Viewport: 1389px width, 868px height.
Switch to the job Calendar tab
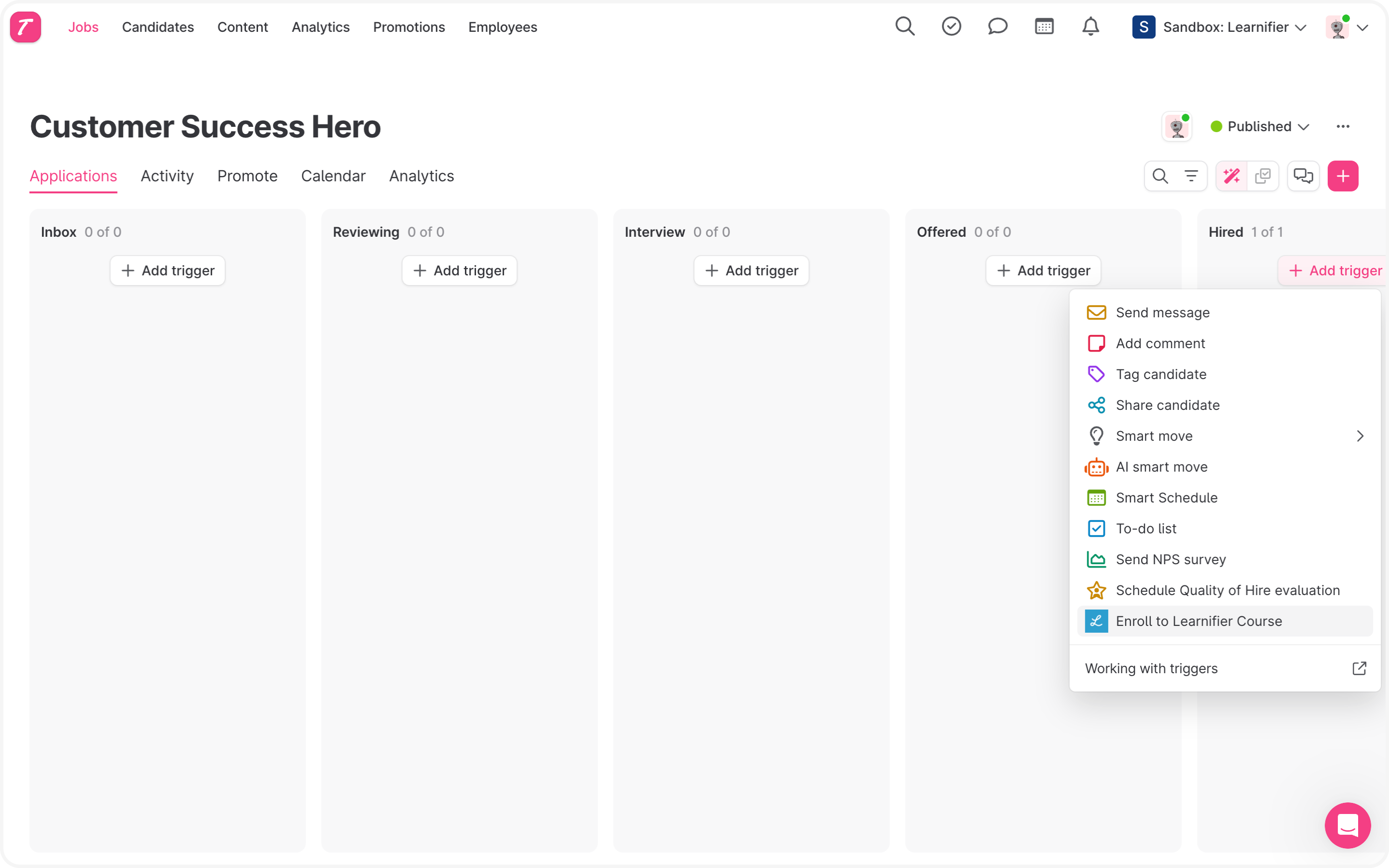pos(333,176)
